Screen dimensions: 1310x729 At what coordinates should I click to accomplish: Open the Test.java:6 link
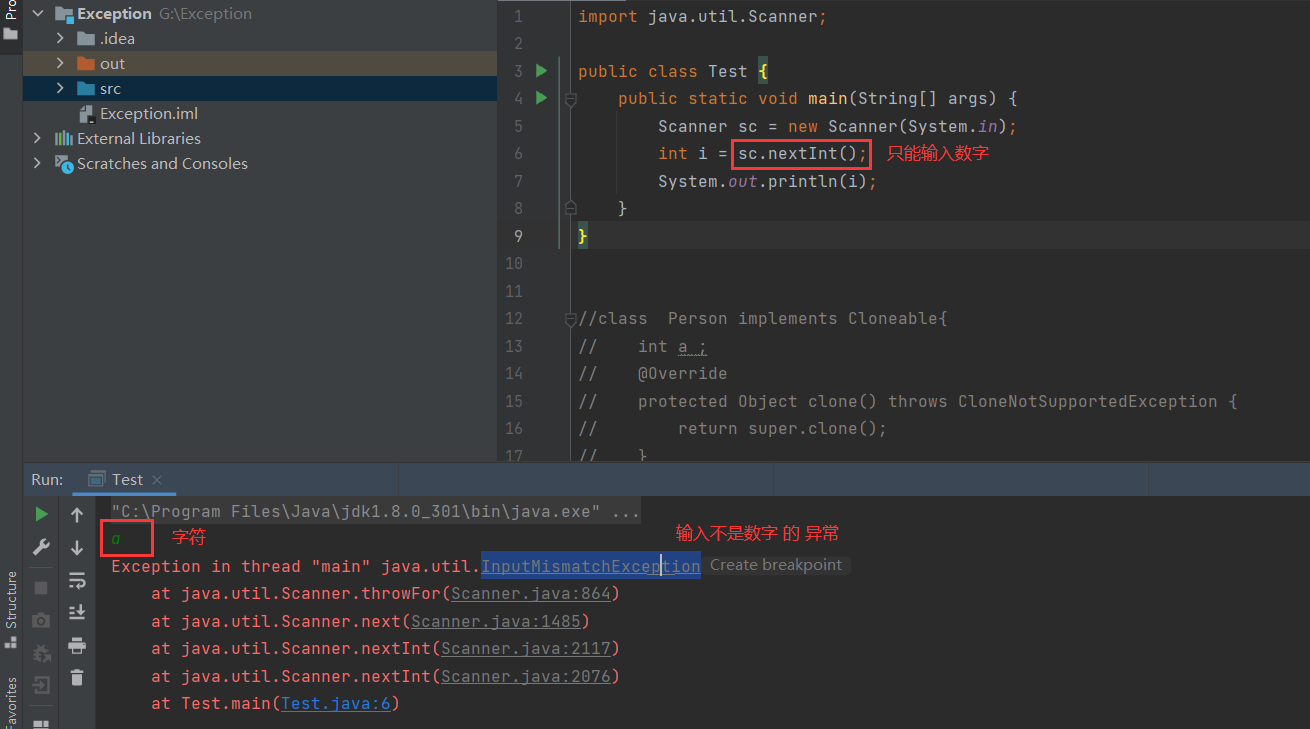tap(336, 703)
